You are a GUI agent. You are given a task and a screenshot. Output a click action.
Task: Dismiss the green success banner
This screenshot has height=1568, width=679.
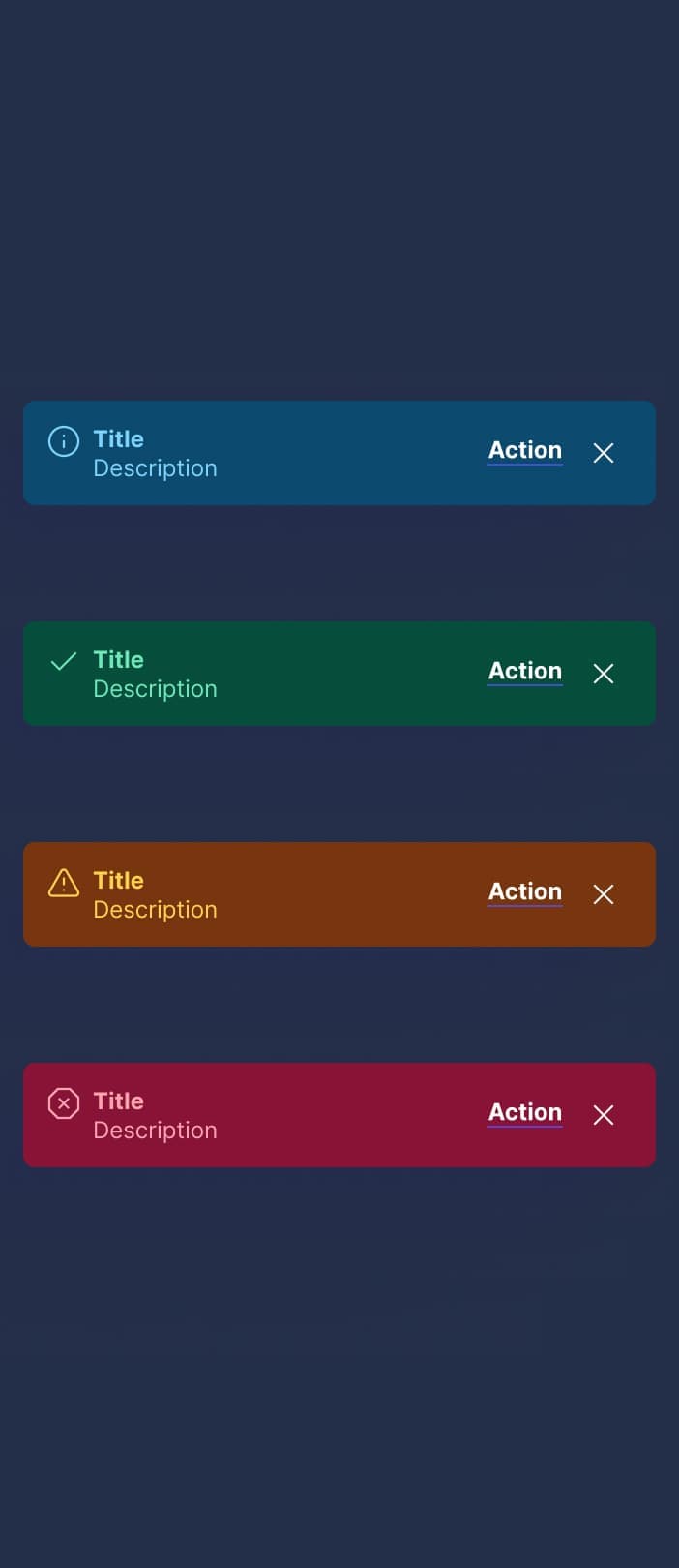[x=604, y=674]
